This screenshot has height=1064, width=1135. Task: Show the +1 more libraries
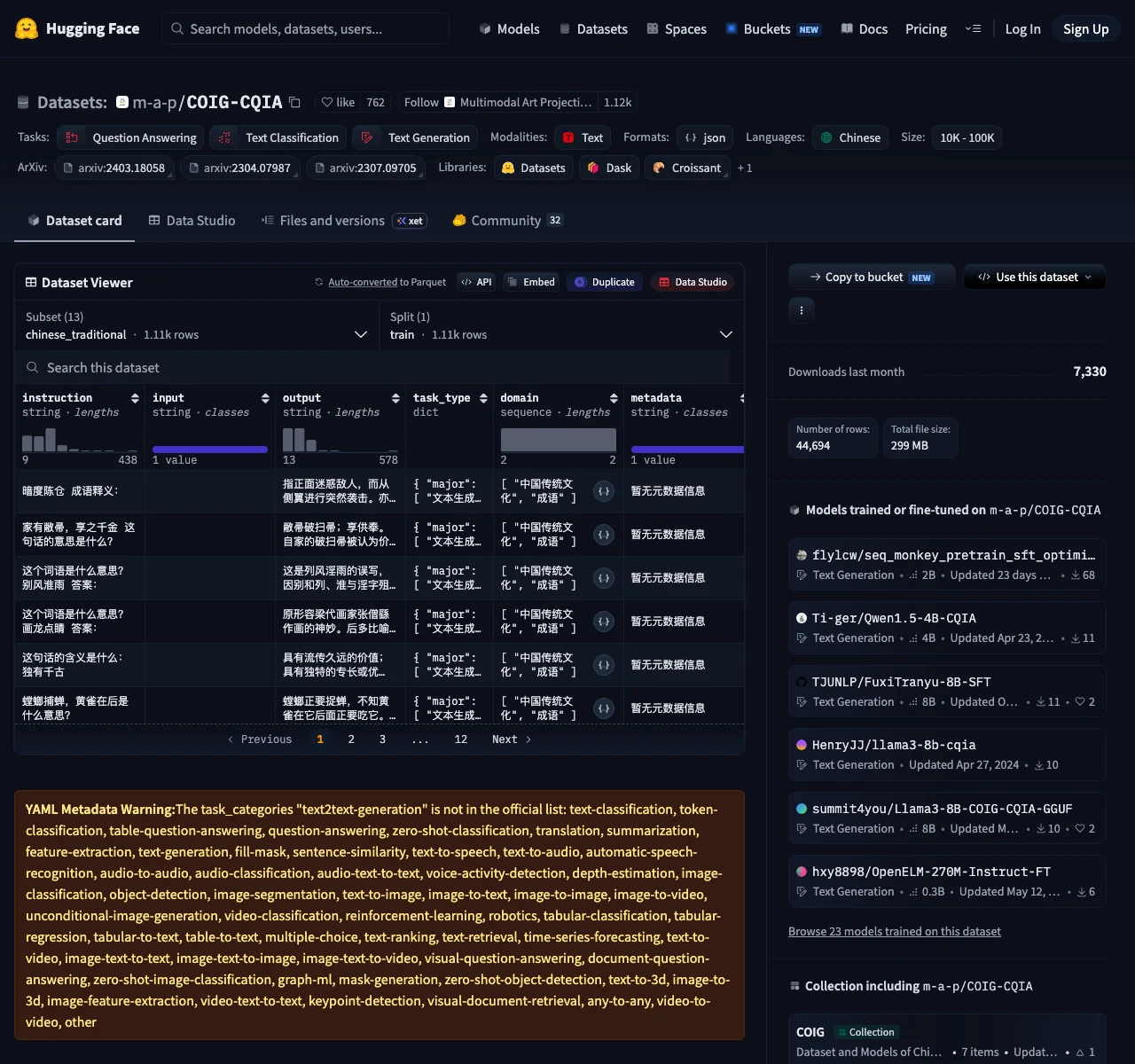point(745,168)
